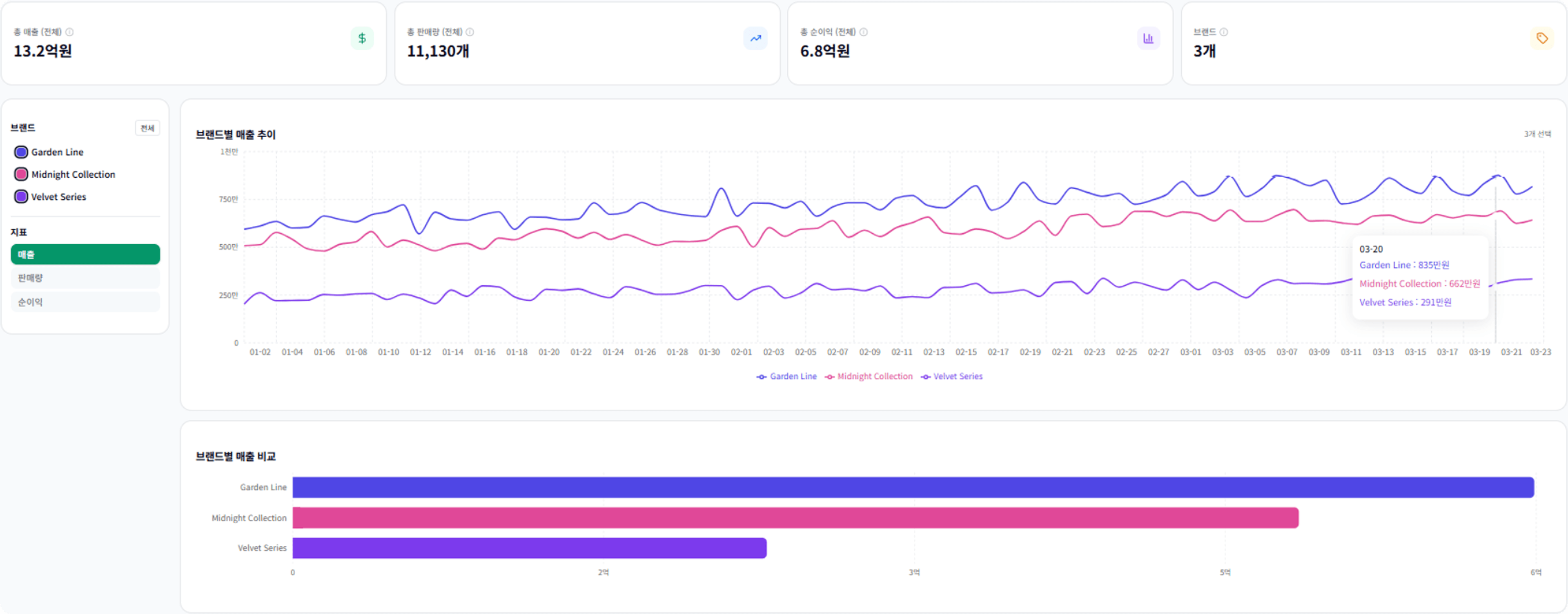1568x614 pixels.
Task: Click the purple bar chart icon
Action: pyautogui.click(x=1148, y=38)
